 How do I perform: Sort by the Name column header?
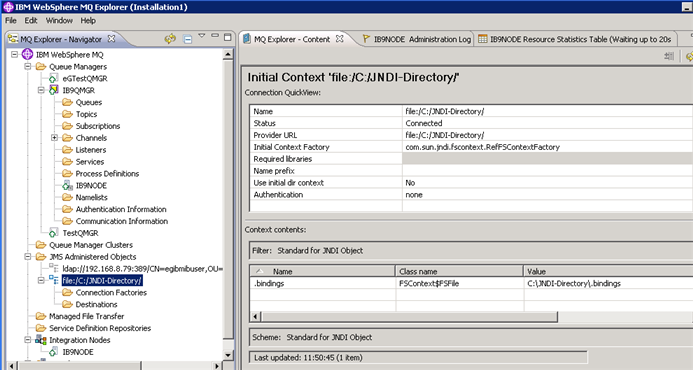tap(322, 271)
